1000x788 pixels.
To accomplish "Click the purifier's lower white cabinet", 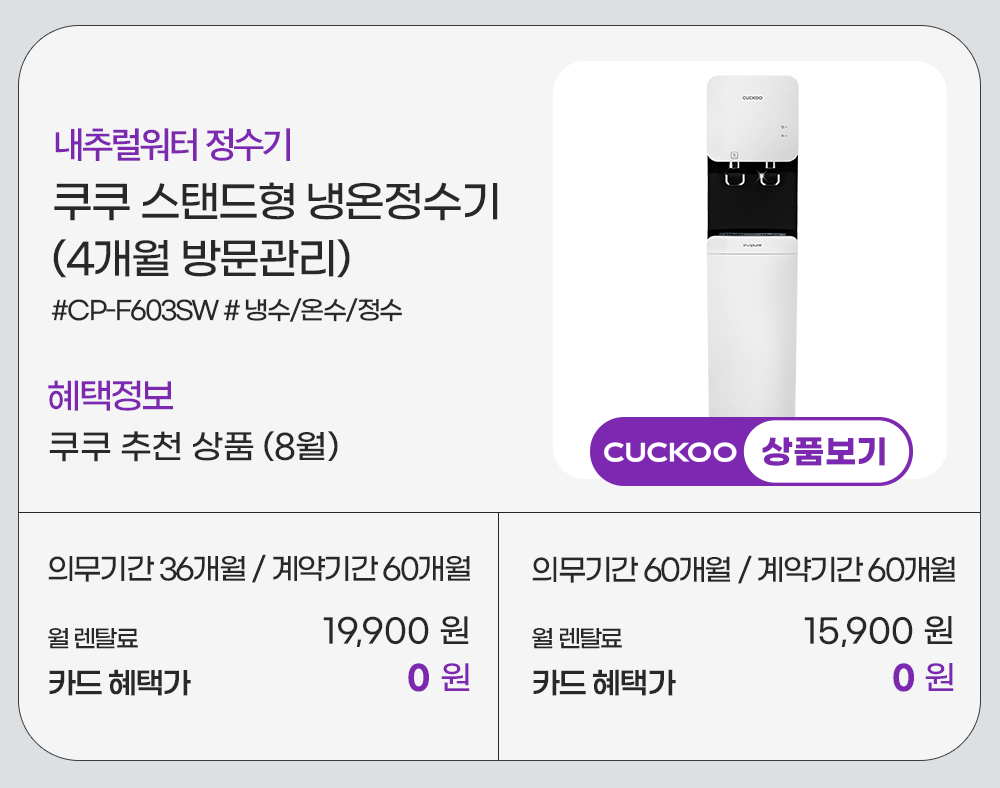I will tap(753, 330).
